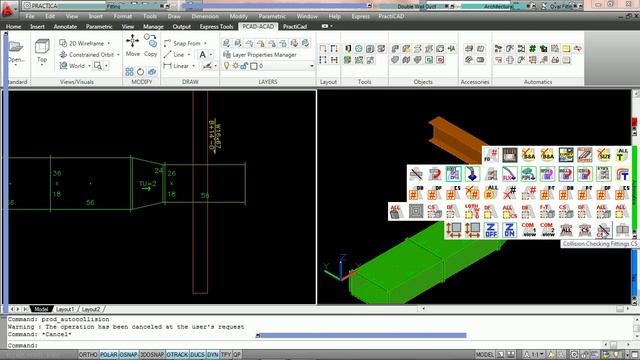Click the concentric squares icon

click(x=416, y=211)
